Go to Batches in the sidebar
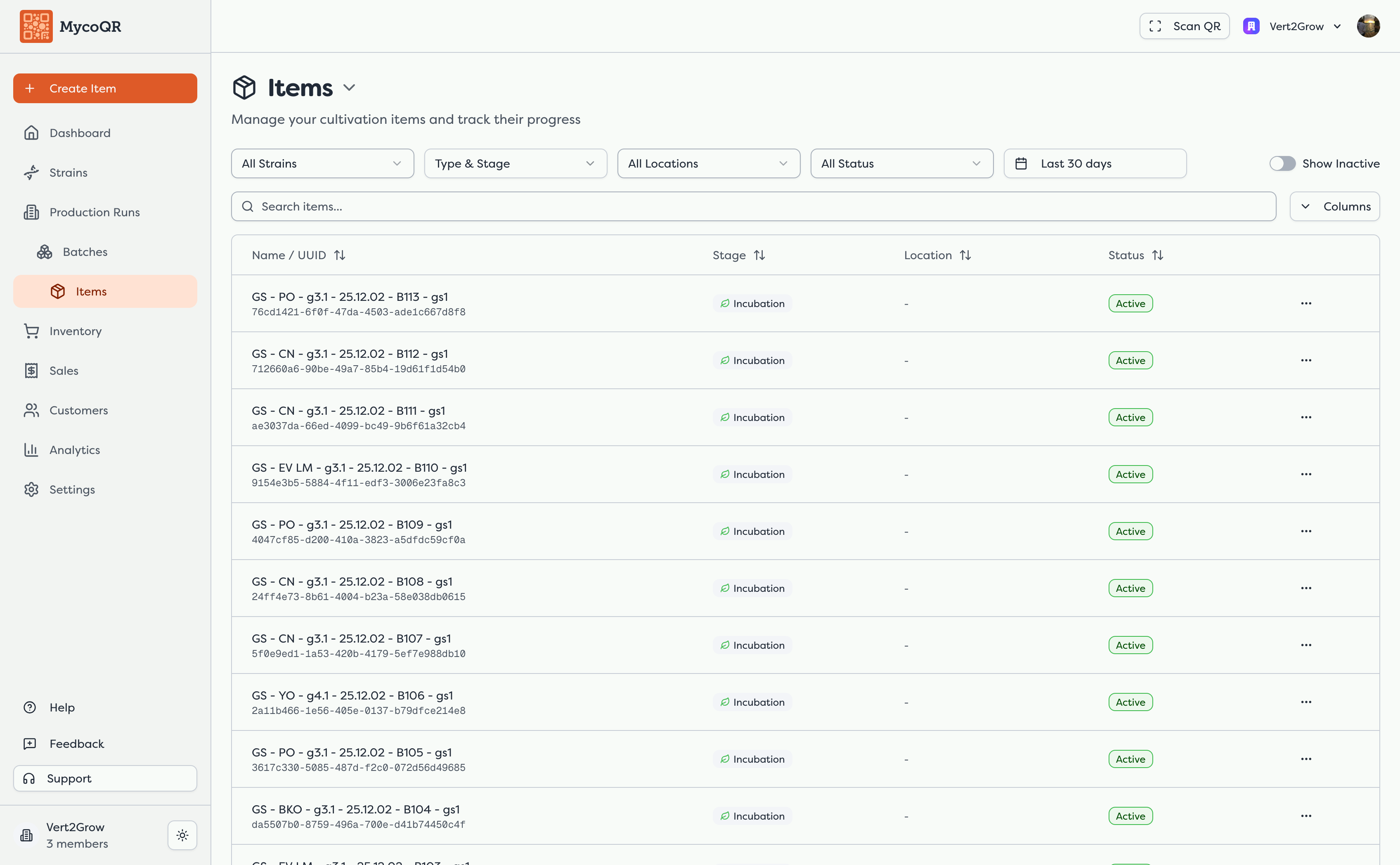The width and height of the screenshot is (1400, 865). [x=85, y=252]
